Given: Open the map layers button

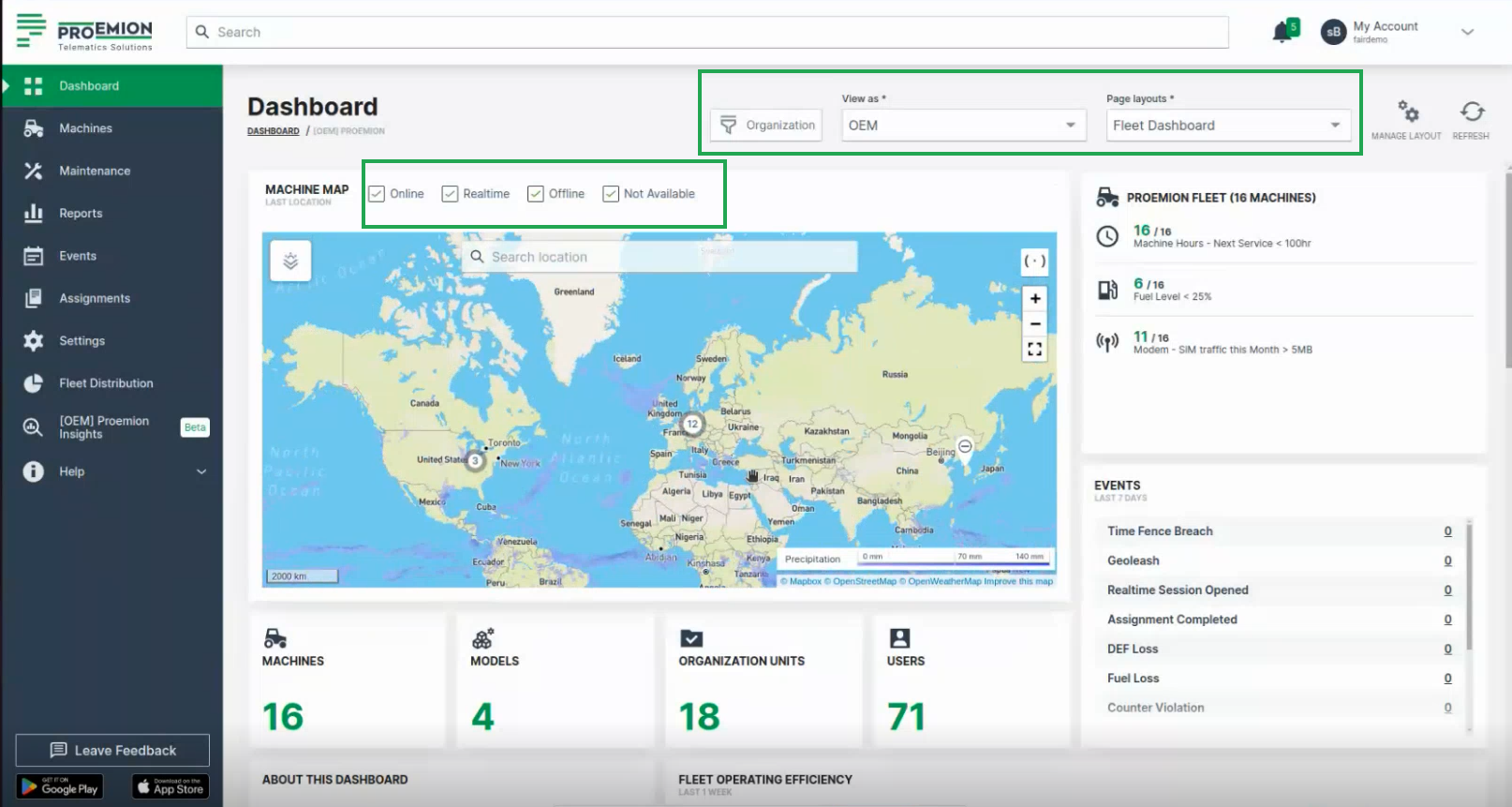Looking at the screenshot, I should tap(290, 262).
